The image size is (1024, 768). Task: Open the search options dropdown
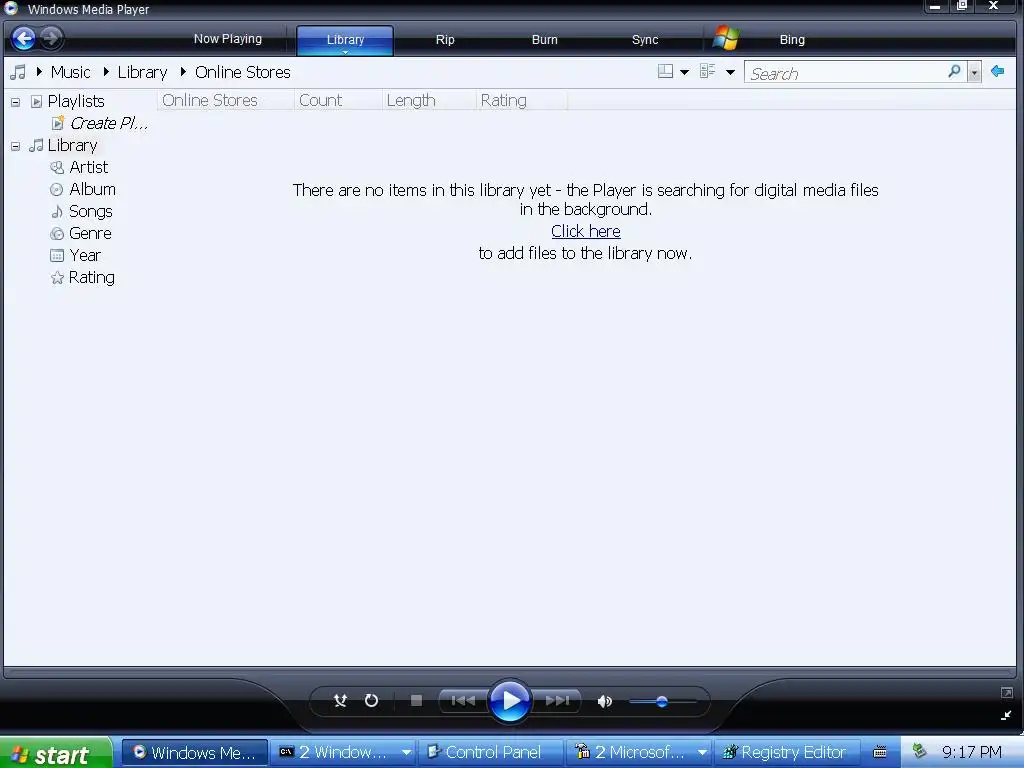(x=974, y=72)
